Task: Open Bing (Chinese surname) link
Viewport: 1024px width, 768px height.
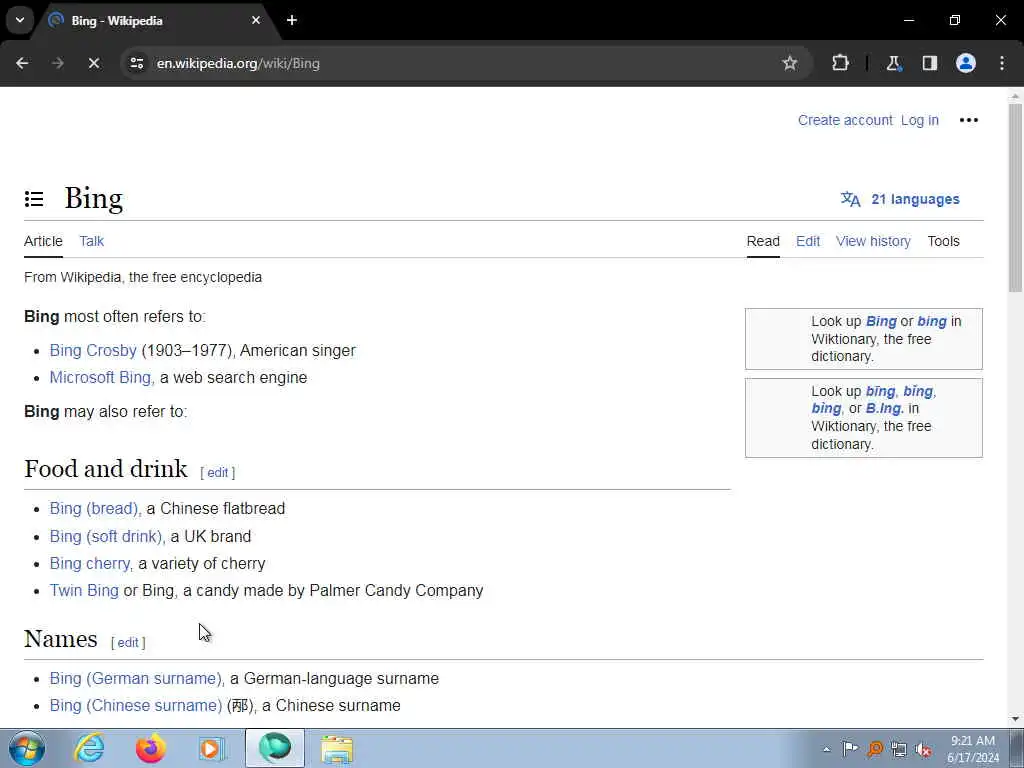Action: click(x=135, y=706)
